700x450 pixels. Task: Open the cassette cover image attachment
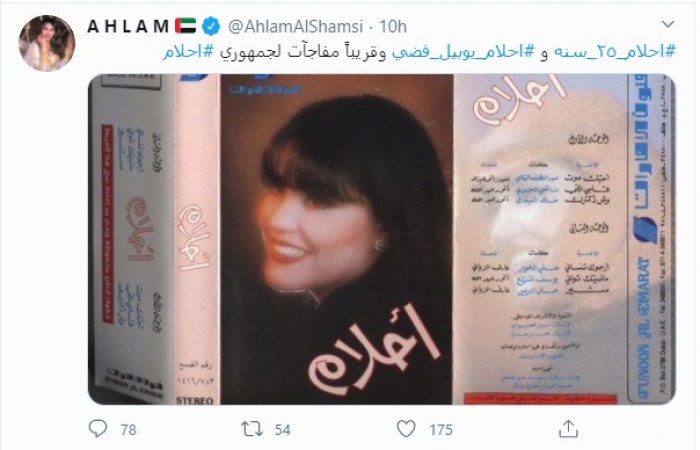pos(382,239)
